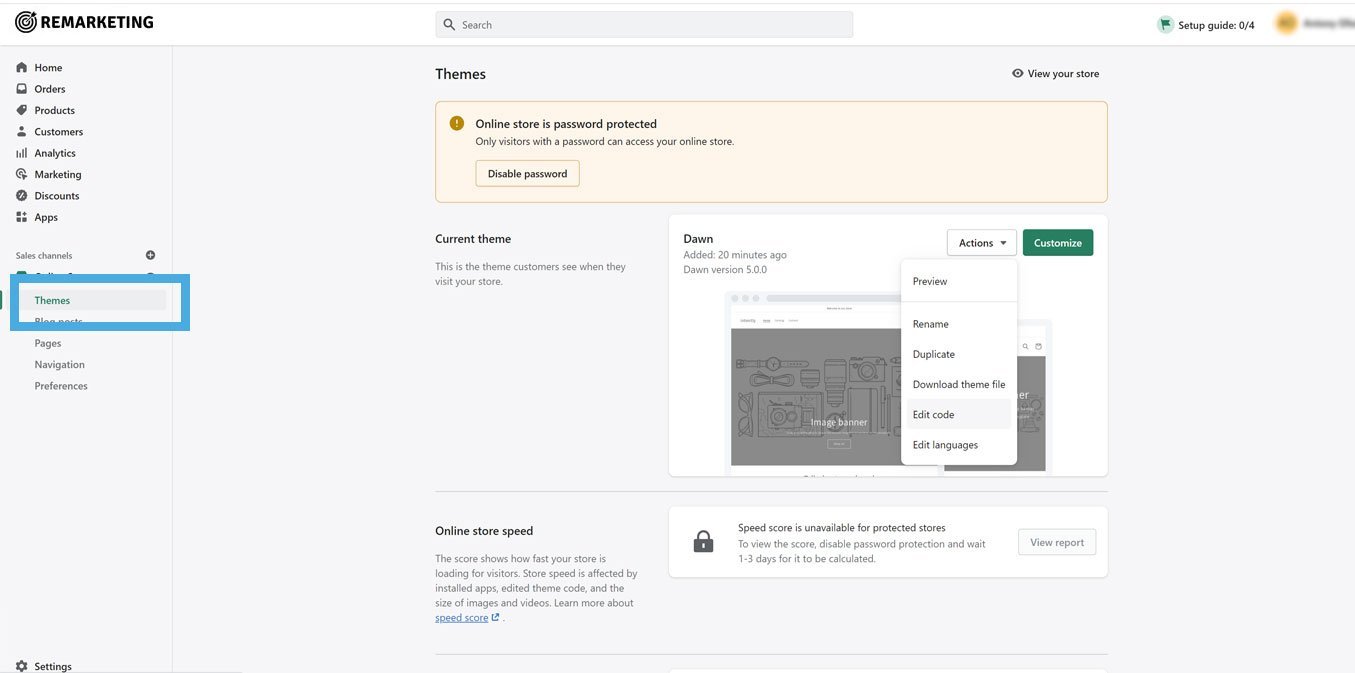Click the Discounts badge icon
1355x673 pixels.
pos(22,196)
